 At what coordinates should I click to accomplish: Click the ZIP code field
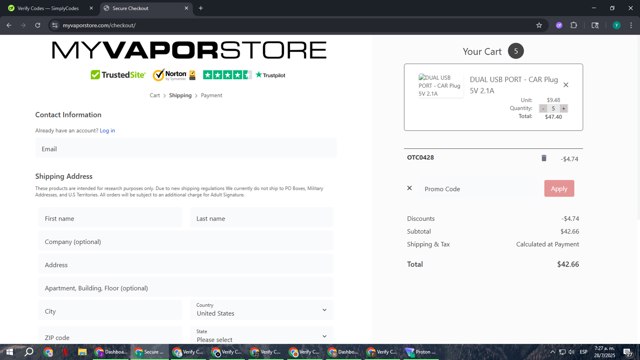(110, 336)
